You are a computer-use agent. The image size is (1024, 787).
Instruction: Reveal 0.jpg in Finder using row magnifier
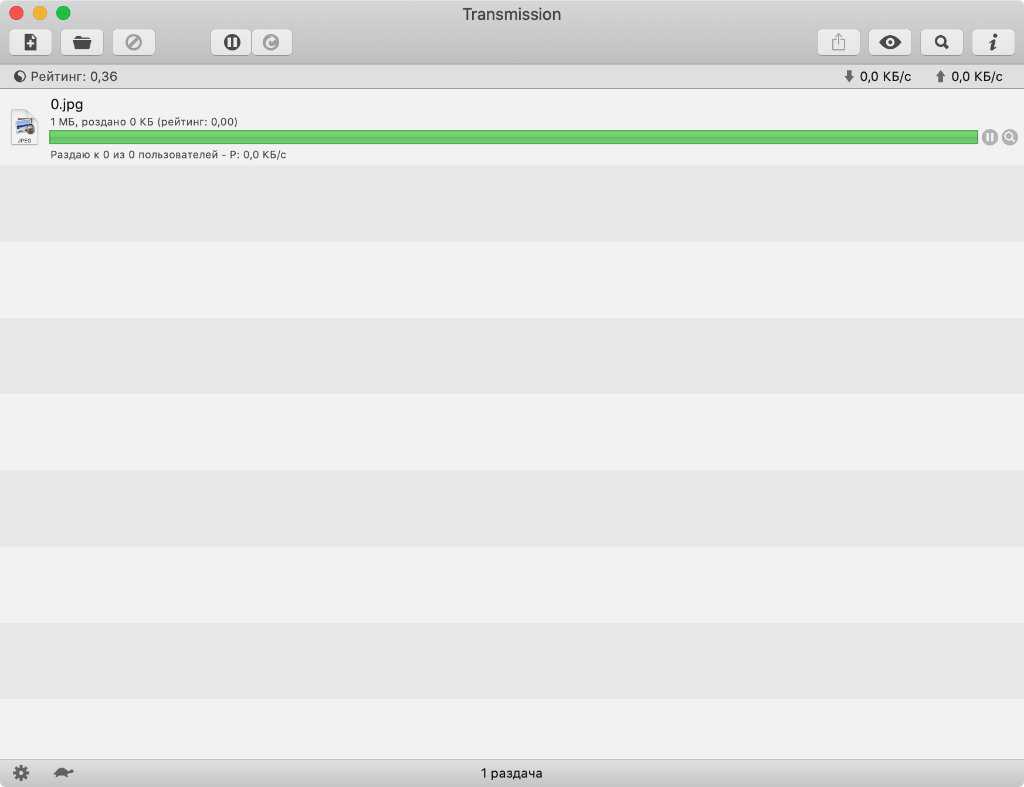coord(1010,137)
